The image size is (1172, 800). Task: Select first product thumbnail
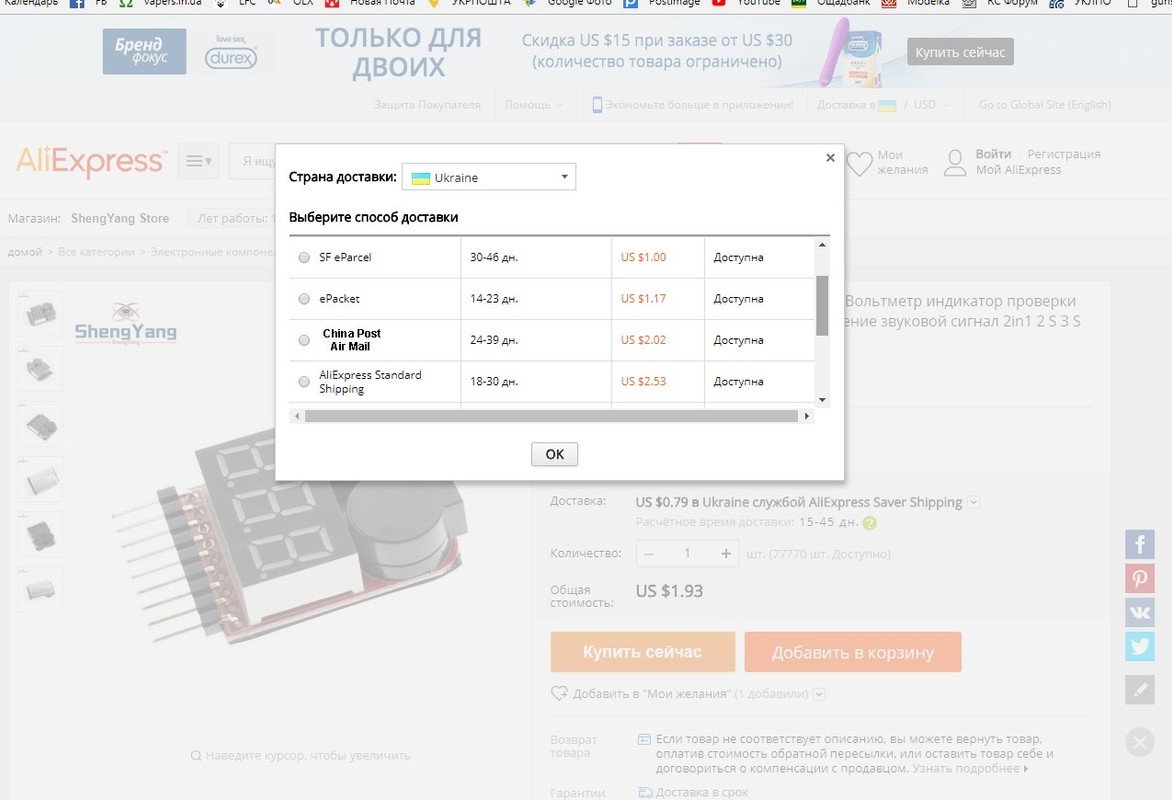(x=40, y=313)
